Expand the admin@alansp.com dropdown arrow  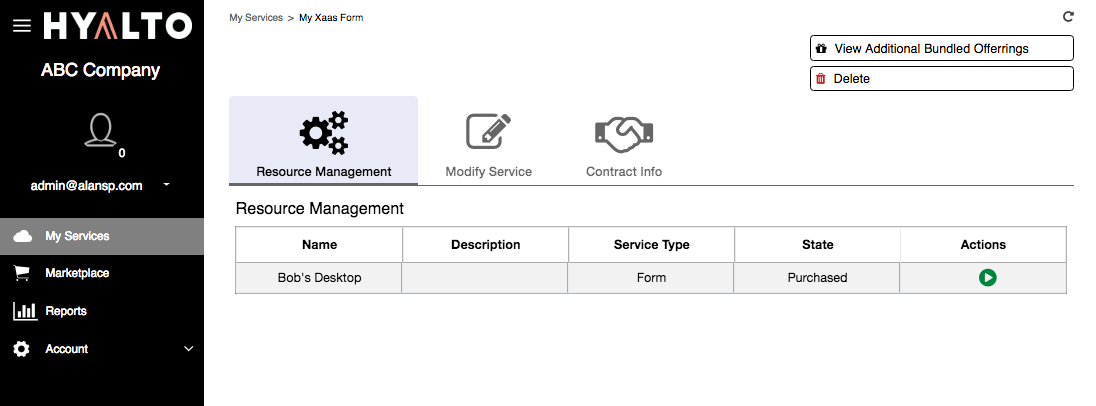point(166,185)
